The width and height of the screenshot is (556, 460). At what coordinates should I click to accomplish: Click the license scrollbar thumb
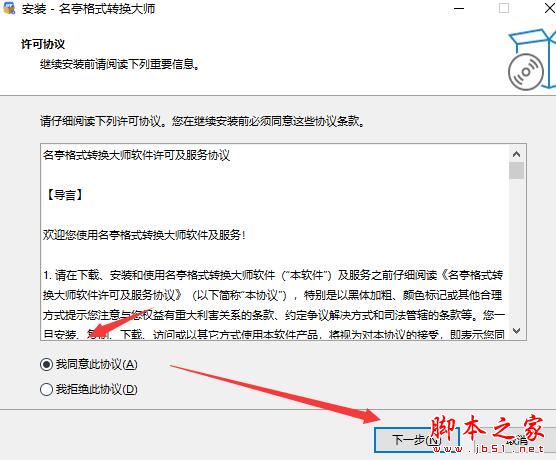516,171
